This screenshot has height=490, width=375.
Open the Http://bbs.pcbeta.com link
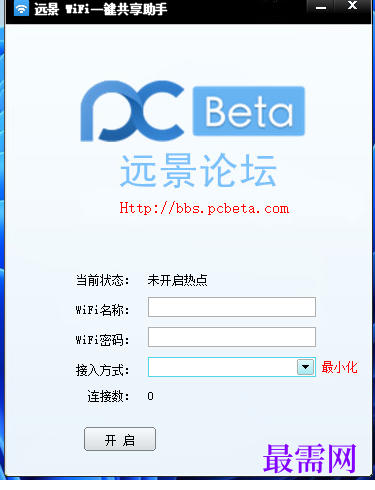tap(204, 208)
